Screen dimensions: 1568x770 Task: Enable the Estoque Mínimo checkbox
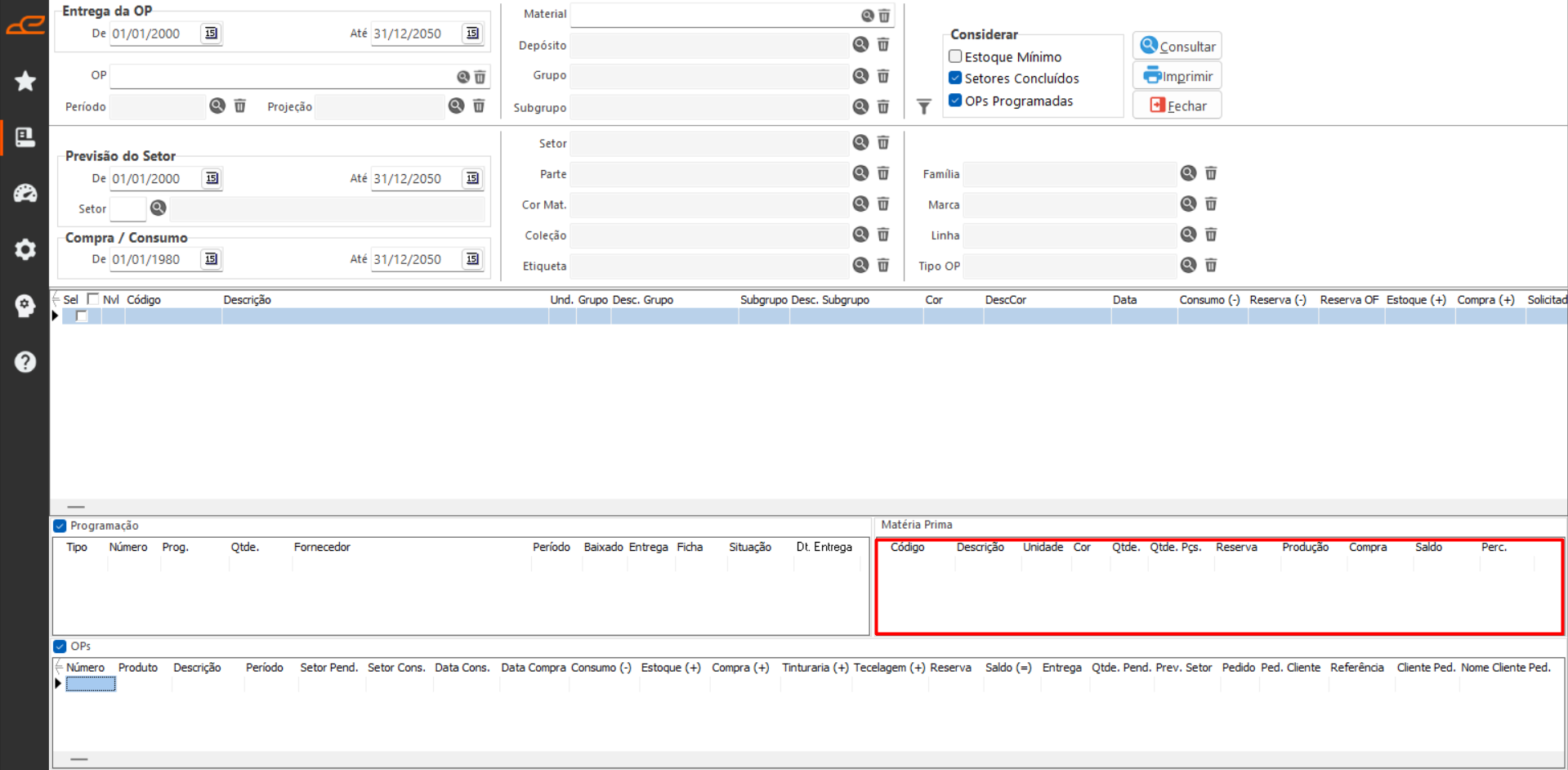955,56
